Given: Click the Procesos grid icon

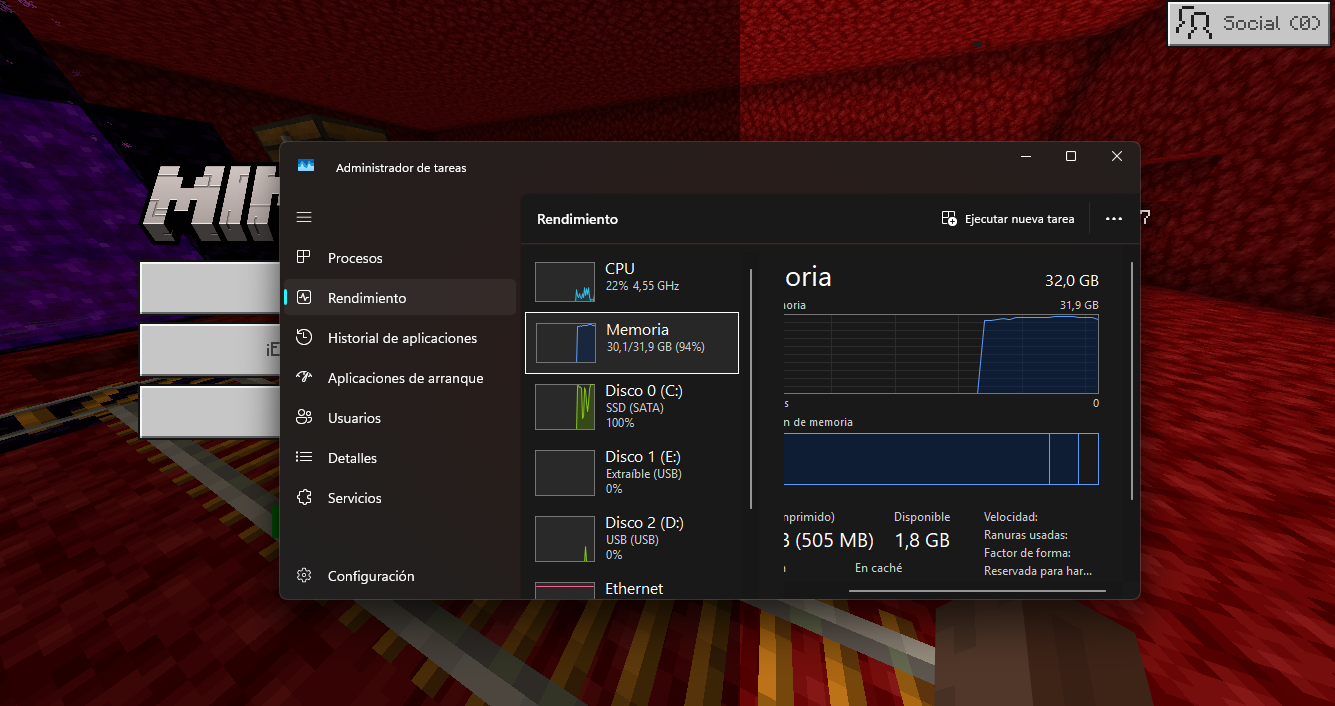Looking at the screenshot, I should click(304, 258).
